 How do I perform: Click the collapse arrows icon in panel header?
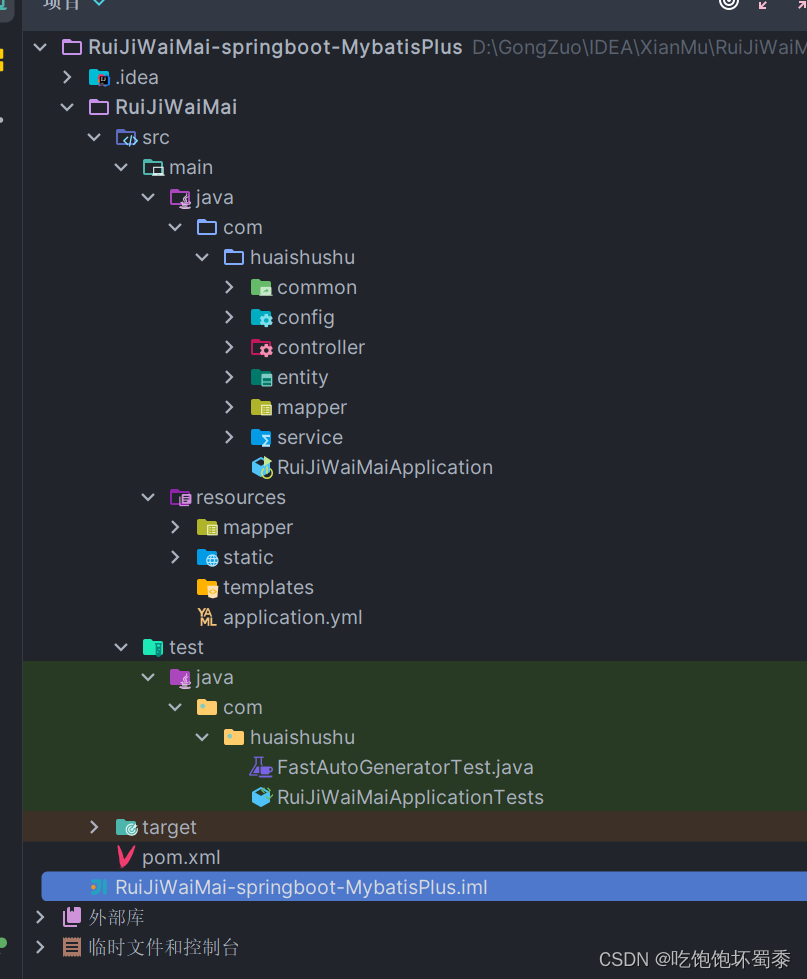[763, 4]
